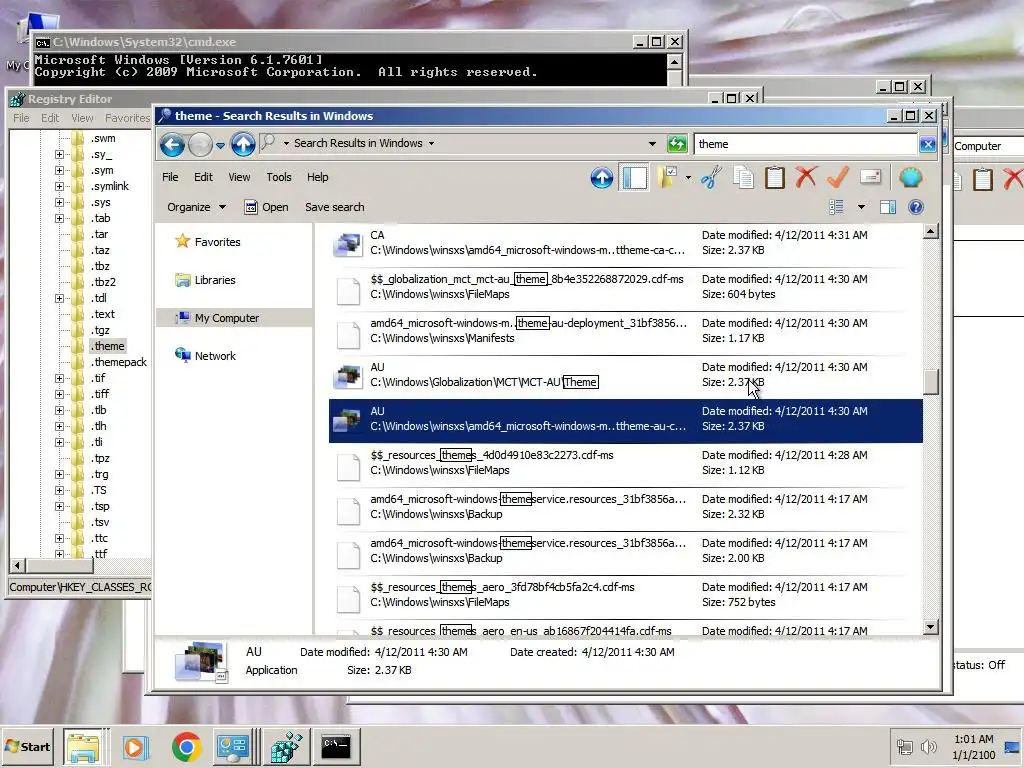Viewport: 1024px width, 768px height.
Task: Open the Organize dropdown menu
Action: point(196,207)
